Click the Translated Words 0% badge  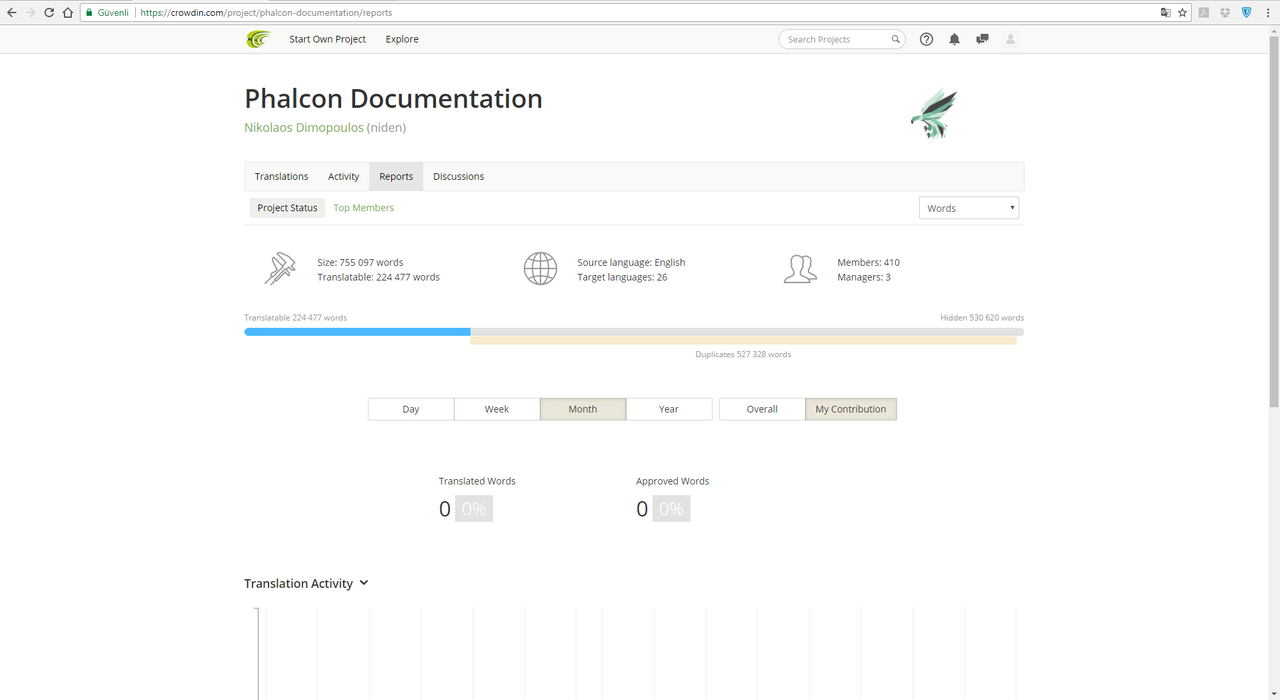[x=474, y=509]
